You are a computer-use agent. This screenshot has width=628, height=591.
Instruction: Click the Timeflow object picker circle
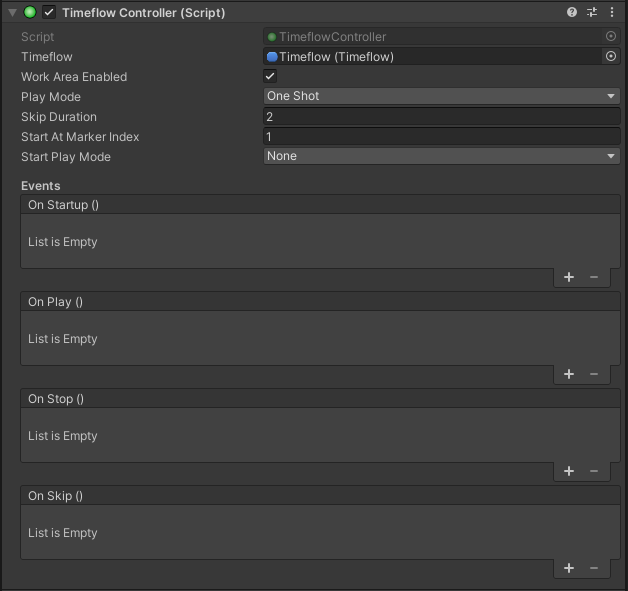(611, 56)
